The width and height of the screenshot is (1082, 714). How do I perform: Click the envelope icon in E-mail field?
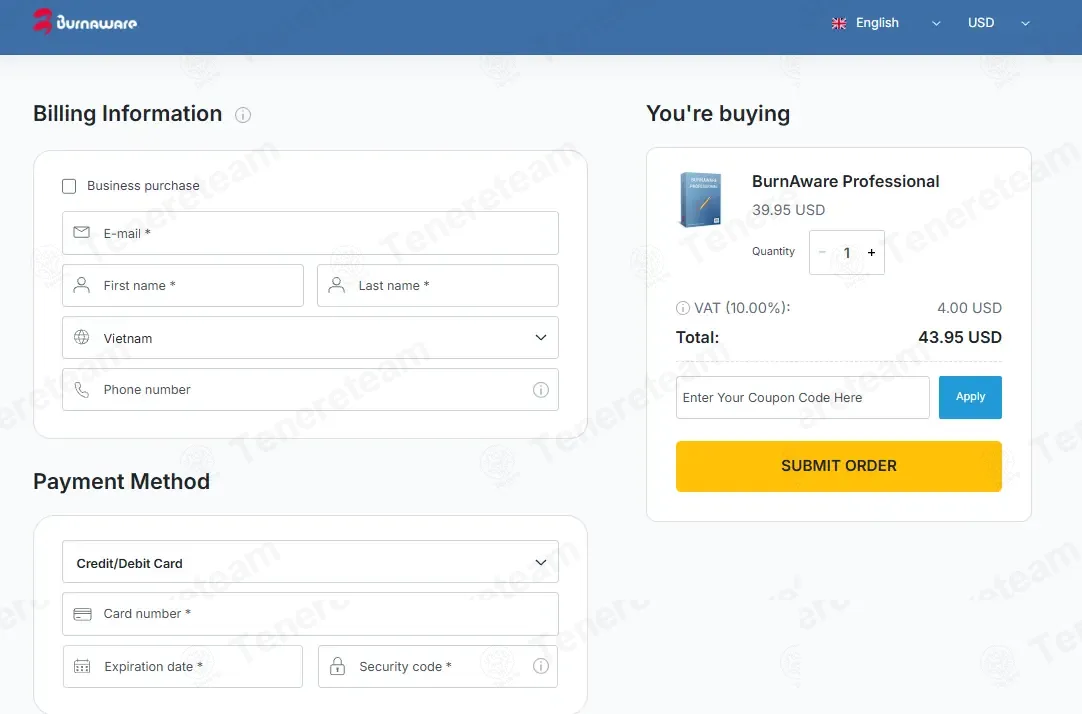click(x=81, y=232)
